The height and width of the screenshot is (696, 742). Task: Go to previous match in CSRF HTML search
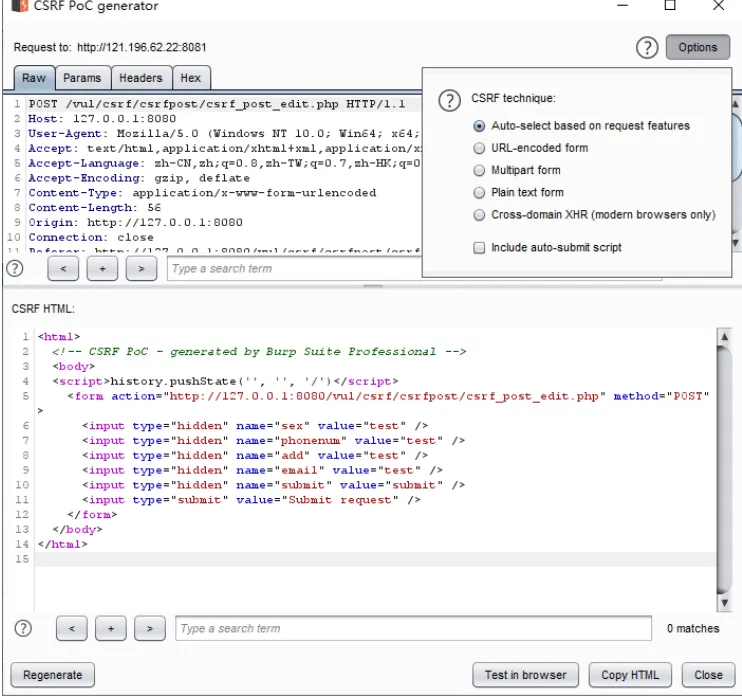tap(71, 628)
